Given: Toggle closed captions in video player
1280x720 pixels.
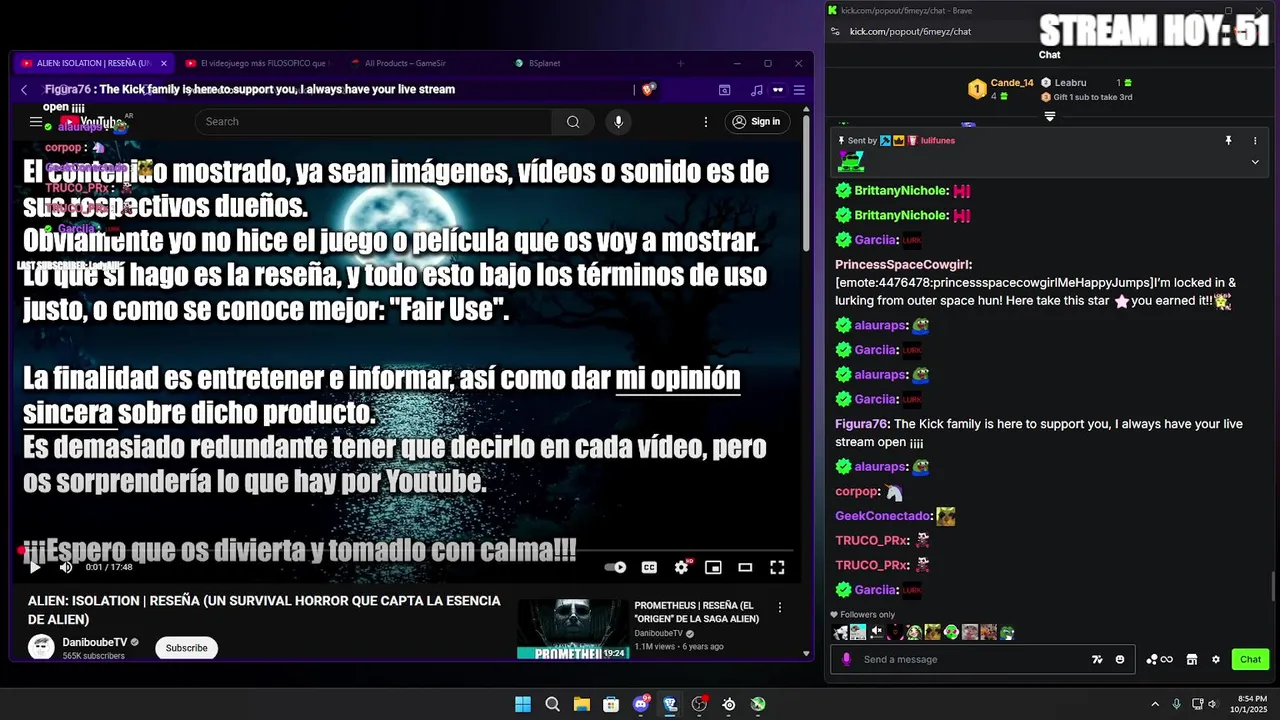Looking at the screenshot, I should 649,567.
